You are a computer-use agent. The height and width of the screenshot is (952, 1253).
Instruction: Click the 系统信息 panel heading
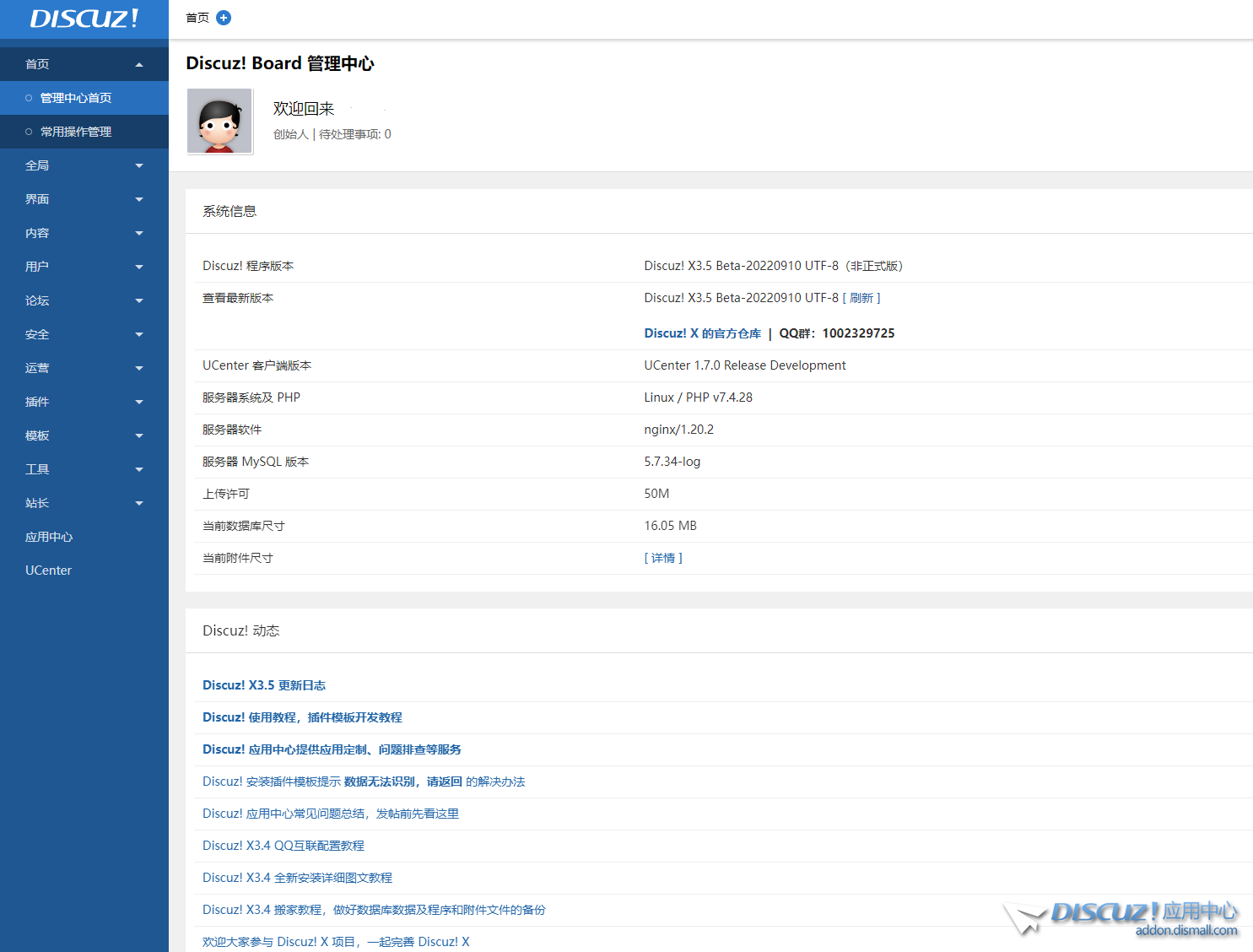pos(230,211)
